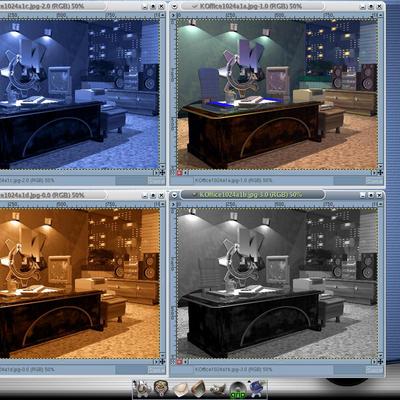Image resolution: width=400 pixels, height=400 pixels.
Task: Open navigation cross icon in blue-tinted image window
Action: [162, 173]
